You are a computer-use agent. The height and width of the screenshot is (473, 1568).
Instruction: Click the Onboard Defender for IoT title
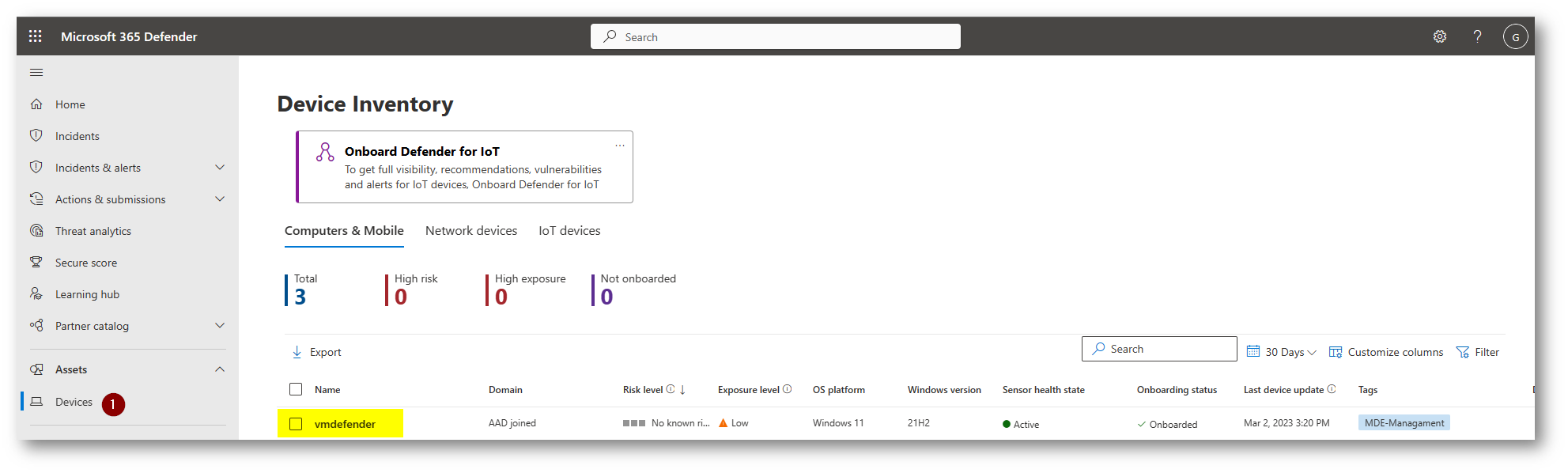422,151
